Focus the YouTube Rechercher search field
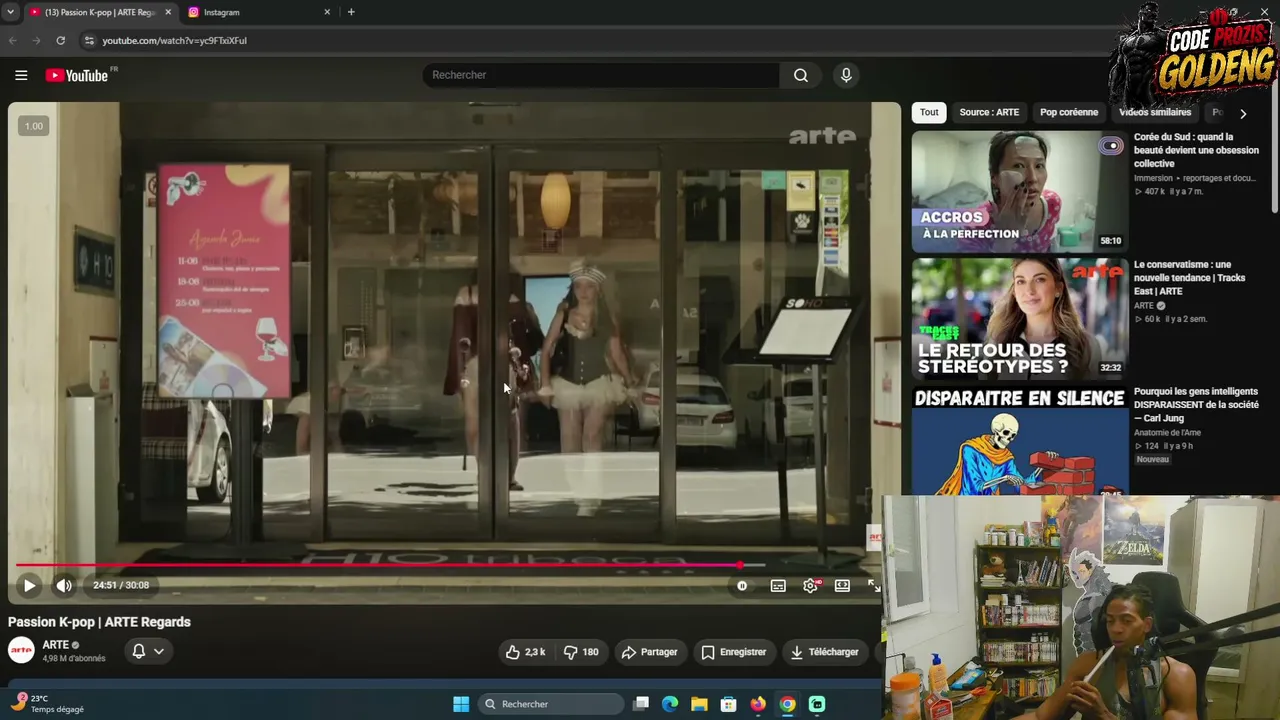Viewport: 1280px width, 720px height. coord(600,75)
